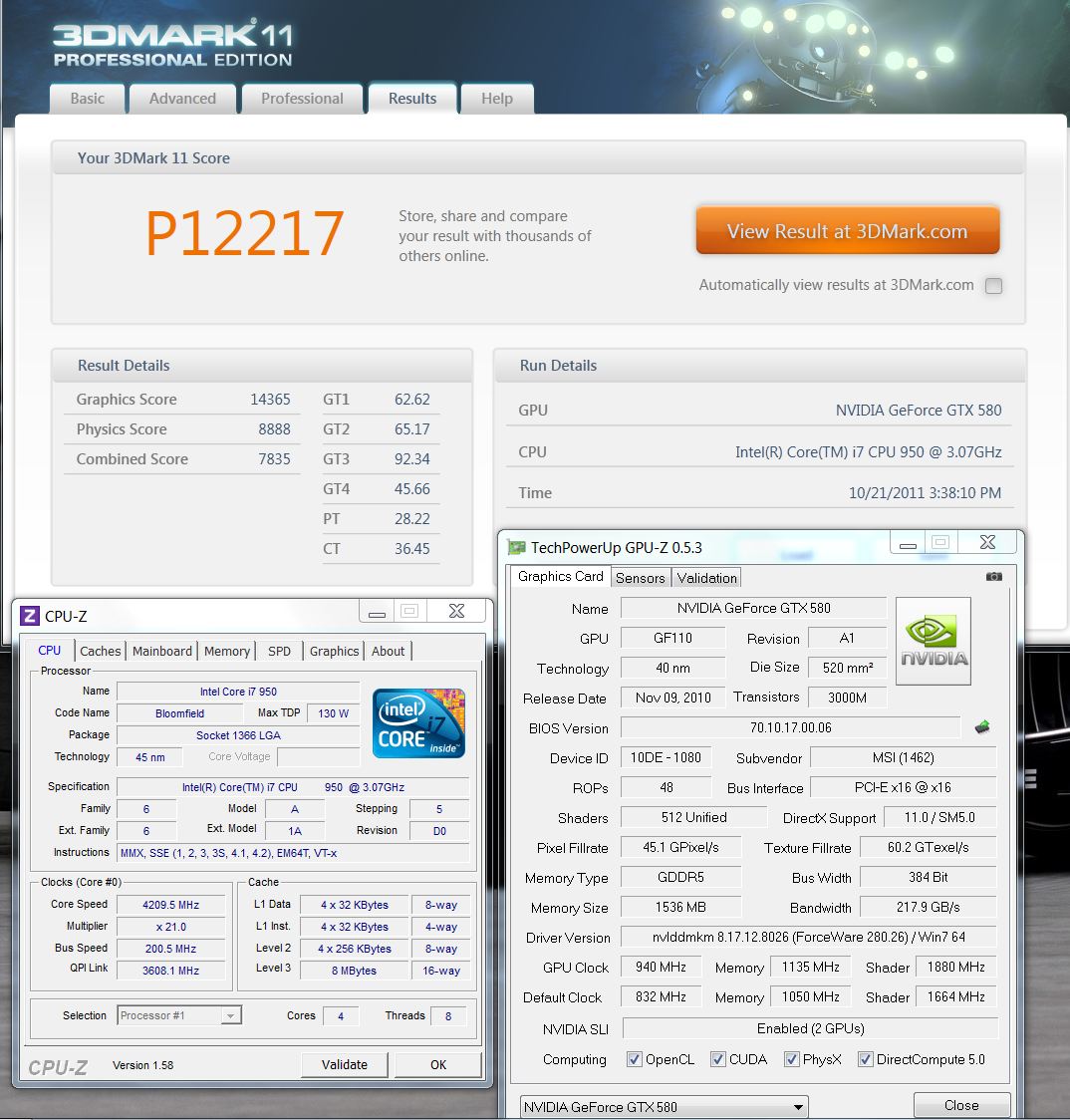Click the BIOS Version field 70.10.17.00.06
The image size is (1070, 1120).
(x=791, y=727)
